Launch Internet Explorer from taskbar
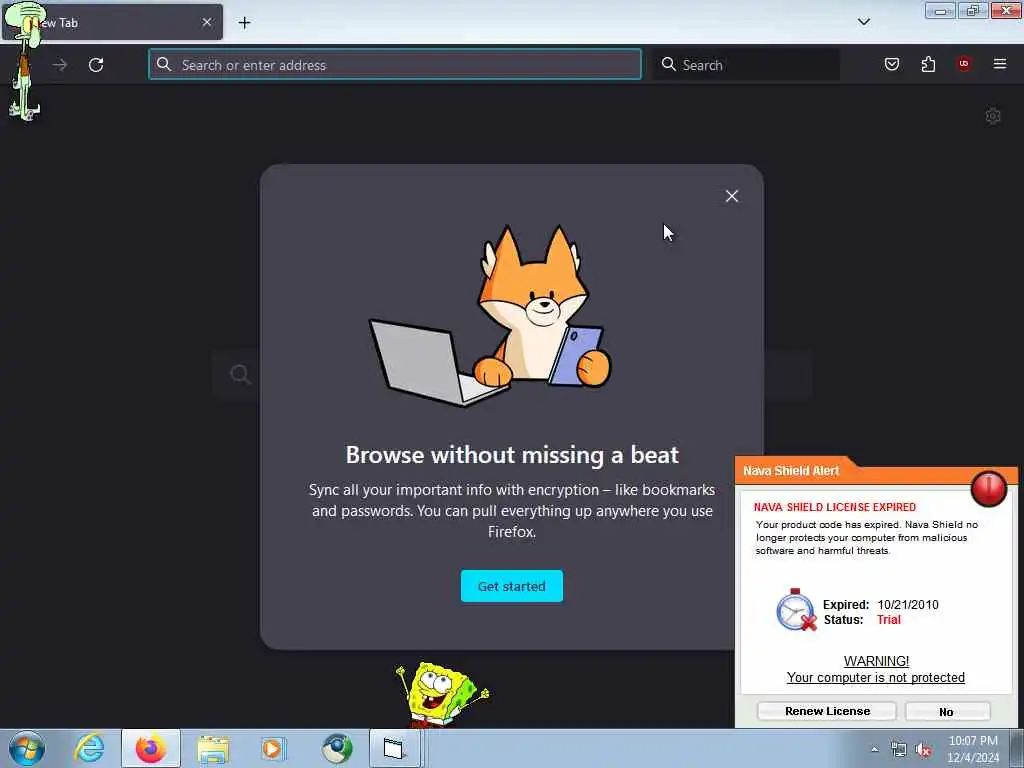The image size is (1024, 768). coord(89,748)
